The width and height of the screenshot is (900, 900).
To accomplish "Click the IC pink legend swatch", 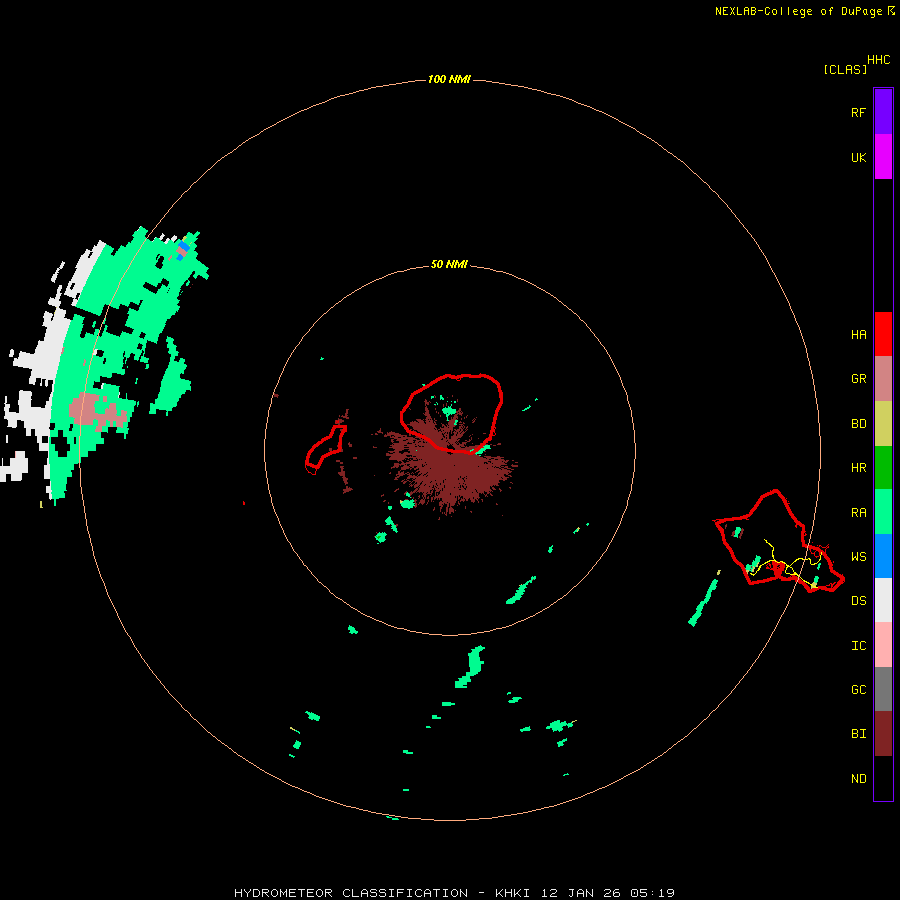I will [x=883, y=645].
